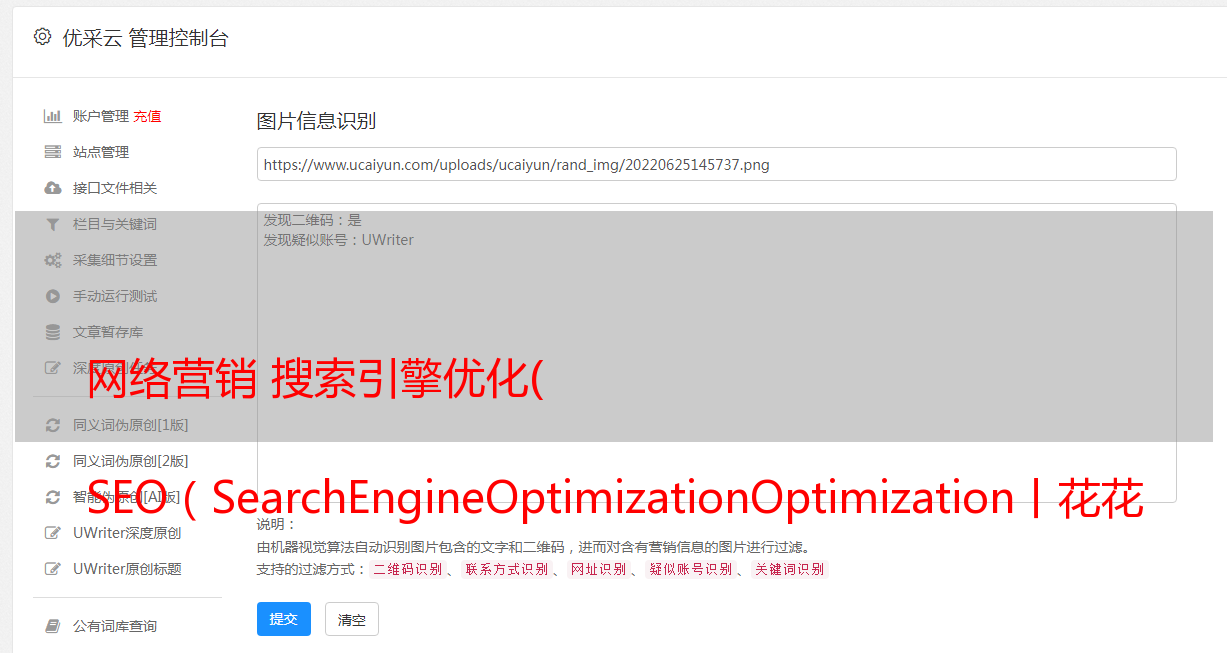Open 站点管理 menu item
The height and width of the screenshot is (653, 1227).
101,152
